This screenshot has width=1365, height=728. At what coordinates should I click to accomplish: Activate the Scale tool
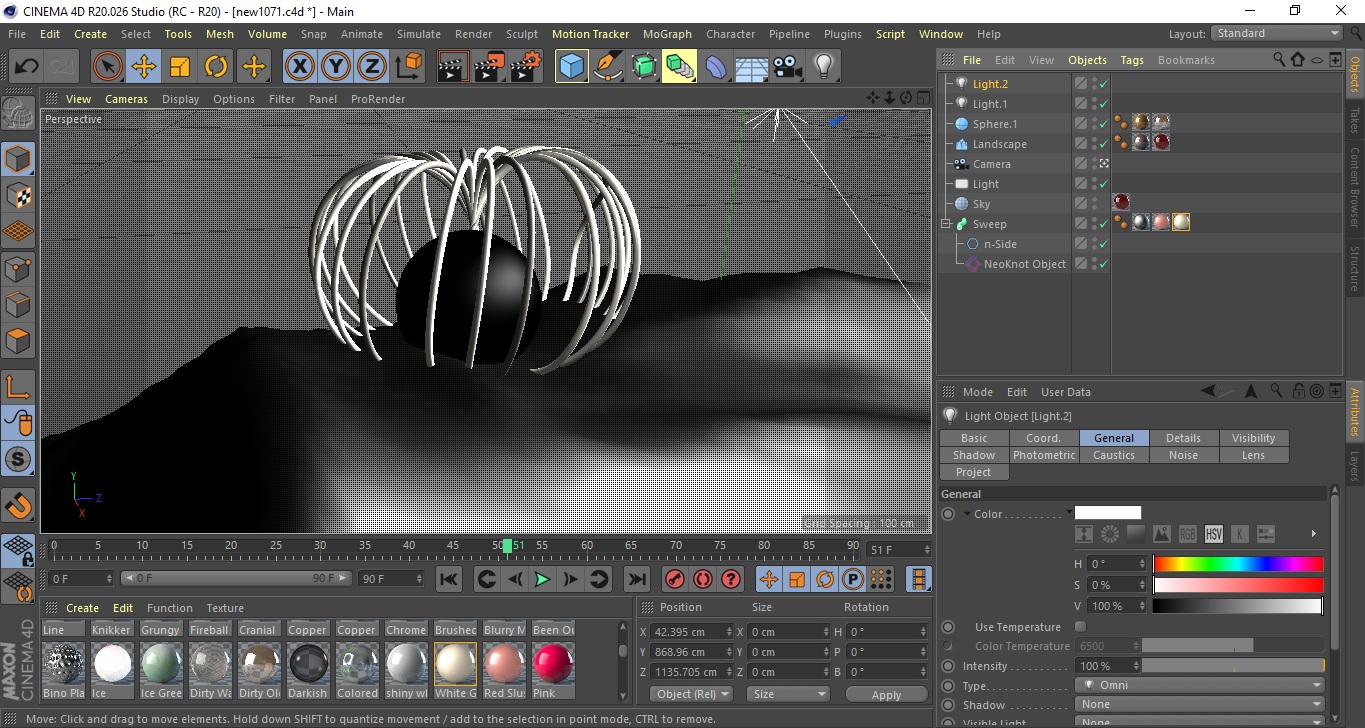click(180, 67)
